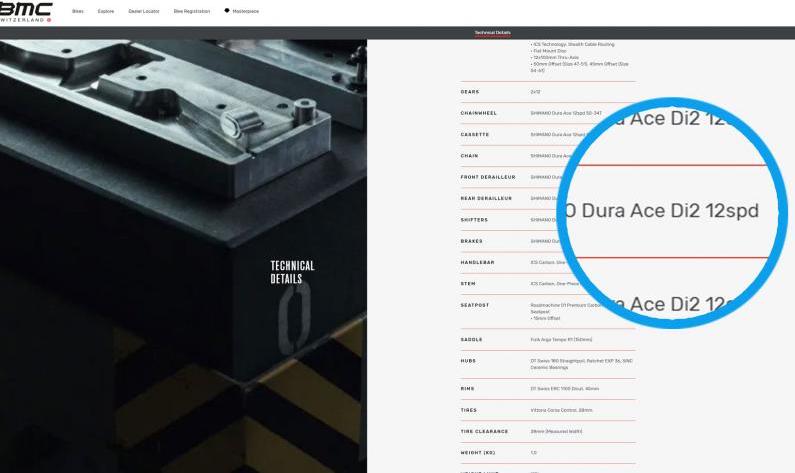795x473 pixels.
Task: Click the REAR DERAILLEUR label
Action: point(486,198)
